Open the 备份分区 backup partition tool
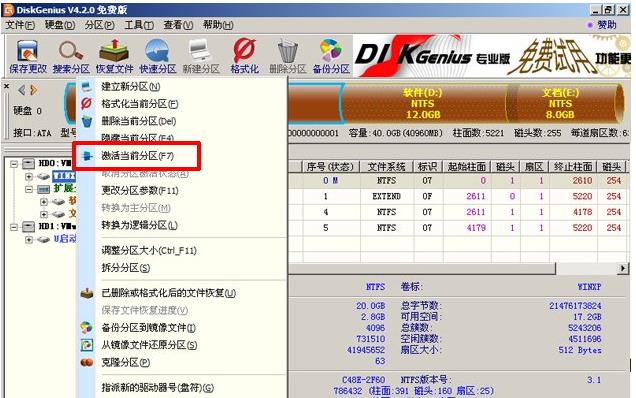Screen dimensions: 636x398 [x=331, y=56]
